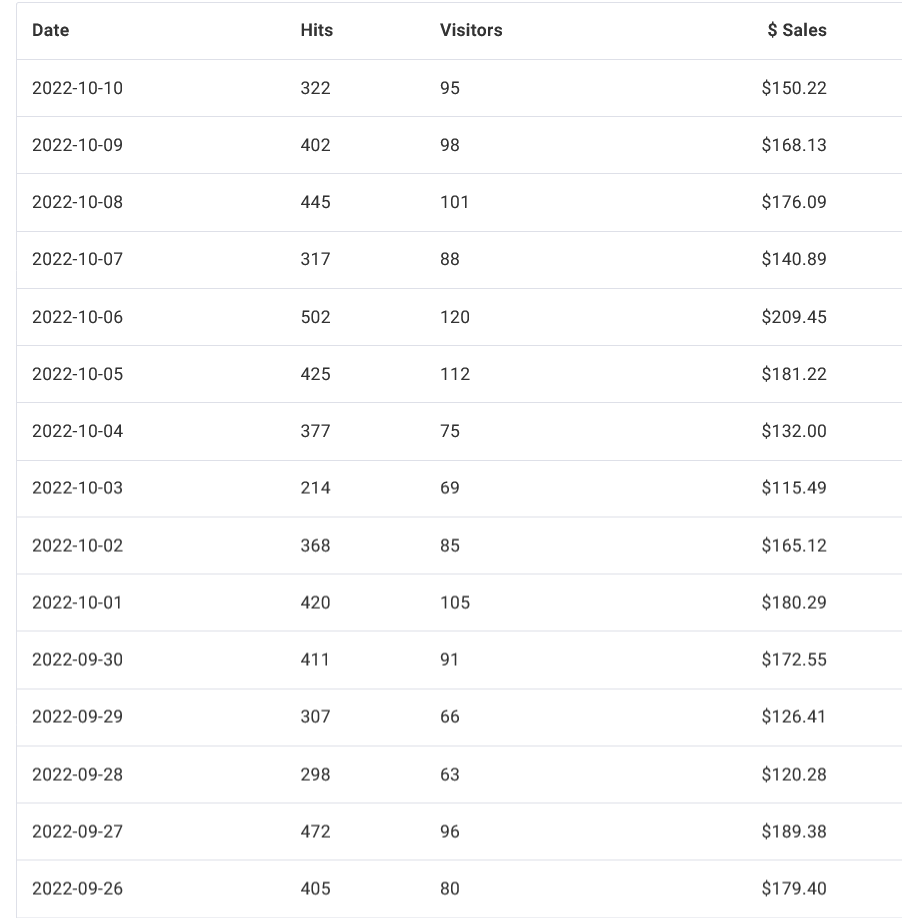Screen dimensions: 902x918
Task: Select the 2022-10-03 row date
Action: coord(77,488)
